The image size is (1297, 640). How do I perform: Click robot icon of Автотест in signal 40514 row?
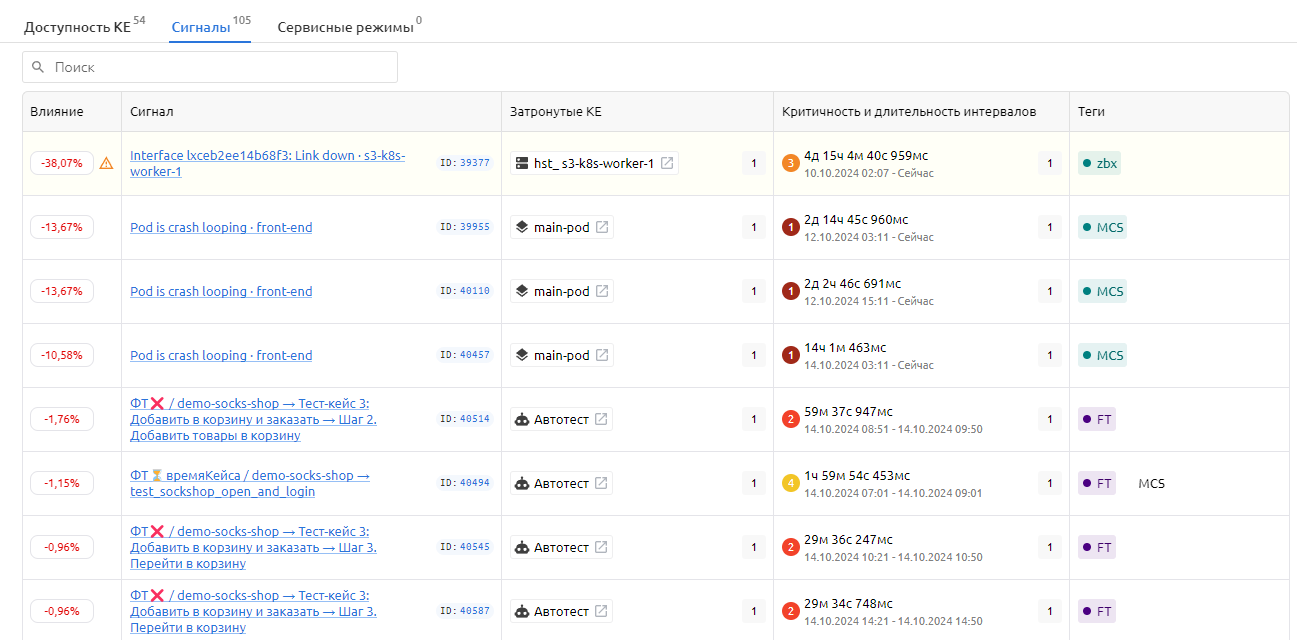[521, 419]
